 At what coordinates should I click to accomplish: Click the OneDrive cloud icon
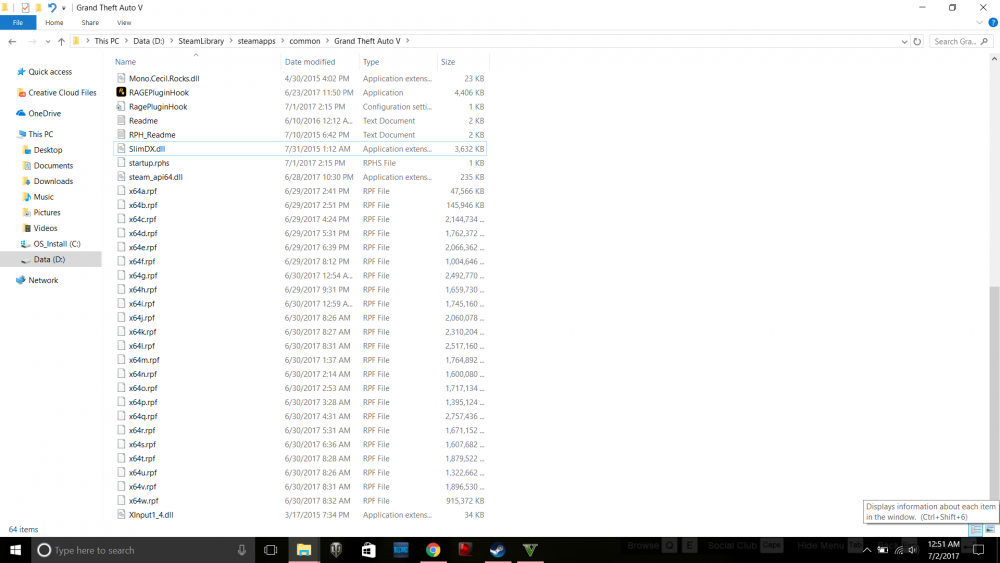(x=20, y=113)
